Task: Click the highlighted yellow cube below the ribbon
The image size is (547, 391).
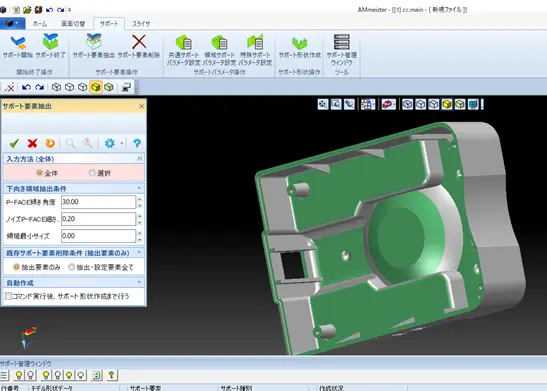Action: tap(96, 87)
